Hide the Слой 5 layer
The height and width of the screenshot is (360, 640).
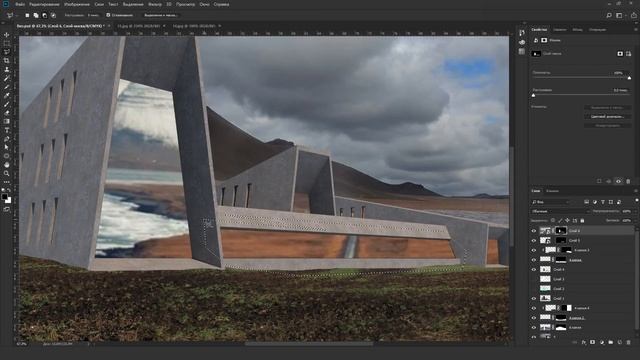tap(534, 240)
